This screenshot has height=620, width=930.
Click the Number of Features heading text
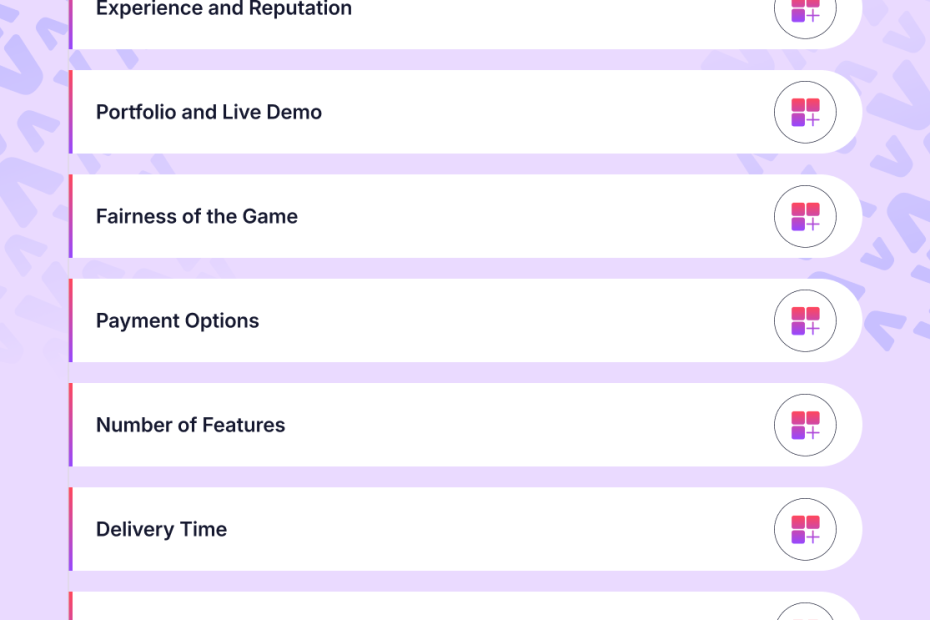[190, 425]
